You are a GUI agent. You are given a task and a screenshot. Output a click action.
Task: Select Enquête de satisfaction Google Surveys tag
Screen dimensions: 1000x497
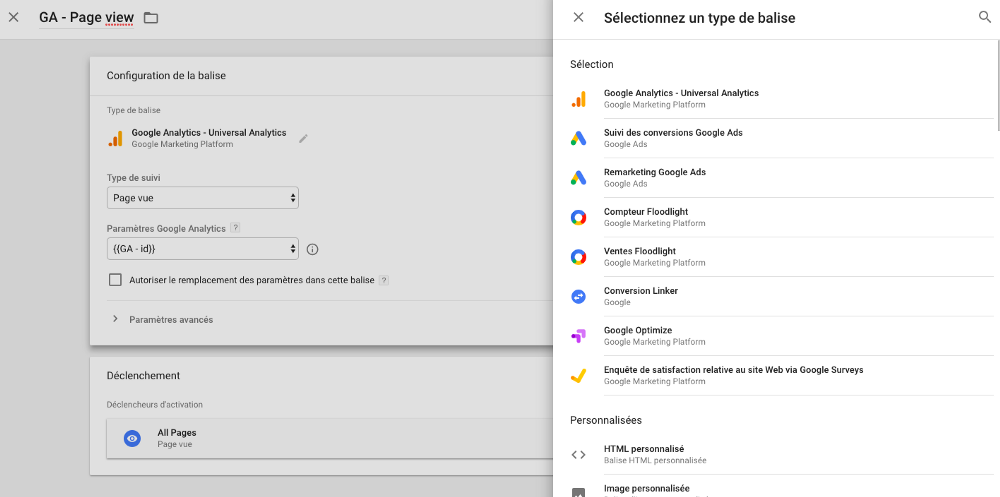782,376
